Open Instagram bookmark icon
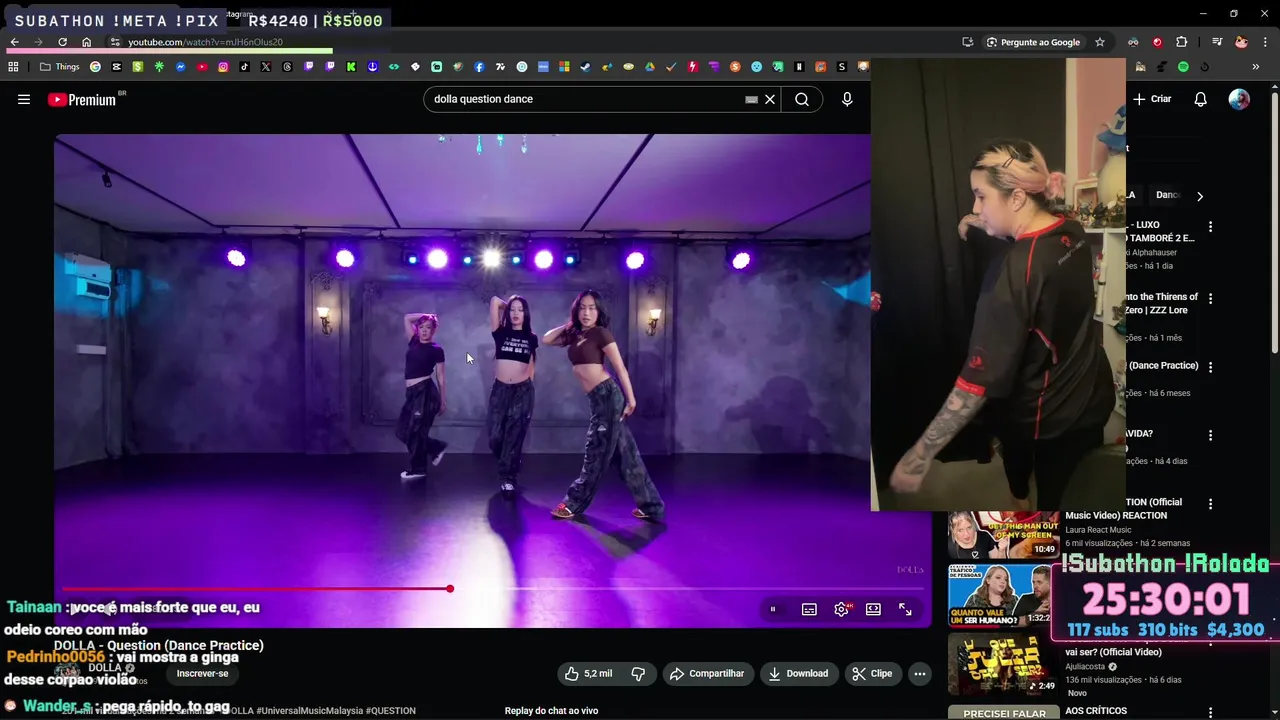 click(x=223, y=67)
